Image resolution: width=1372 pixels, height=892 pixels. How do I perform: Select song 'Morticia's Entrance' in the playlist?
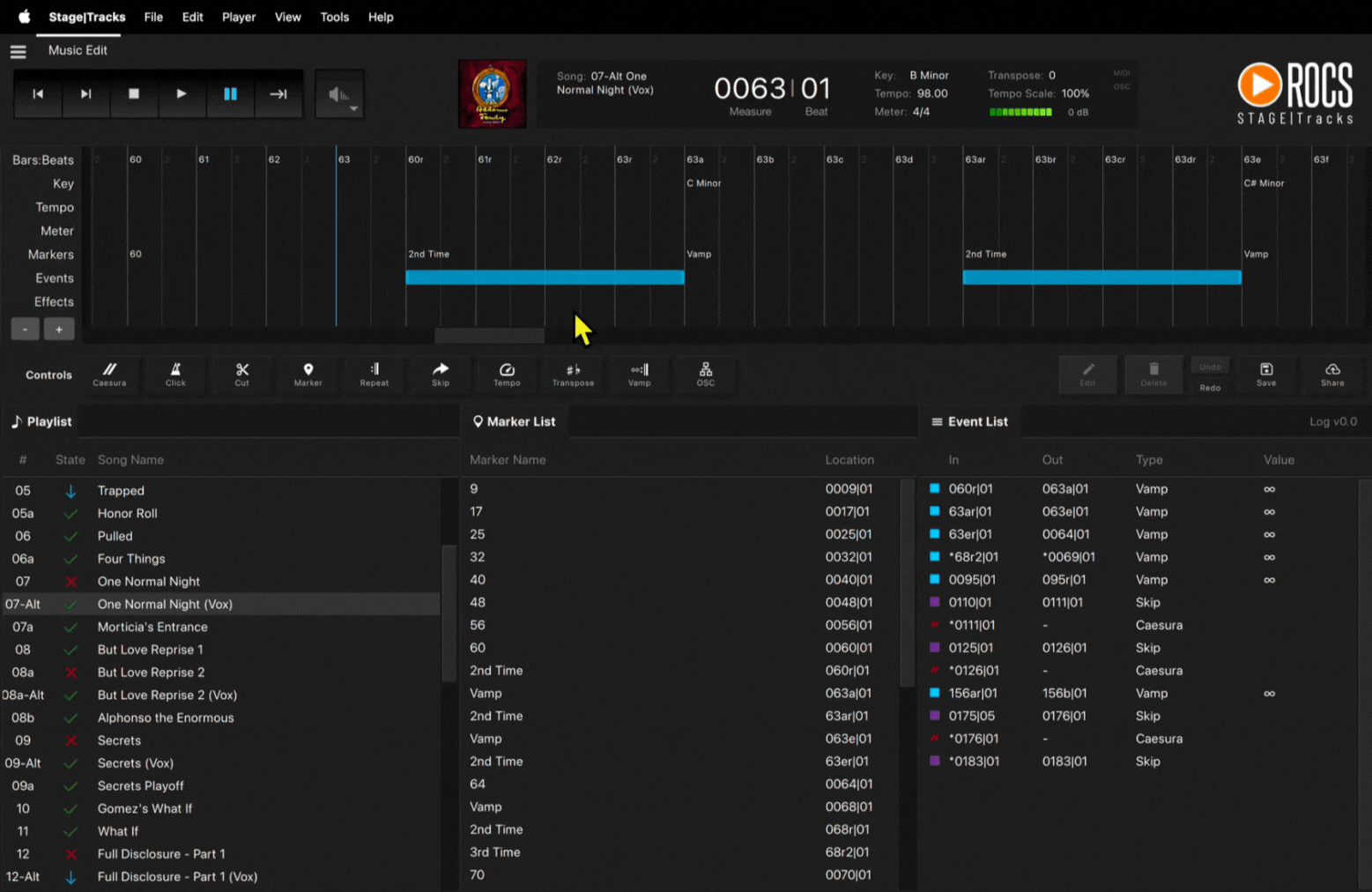(220, 627)
